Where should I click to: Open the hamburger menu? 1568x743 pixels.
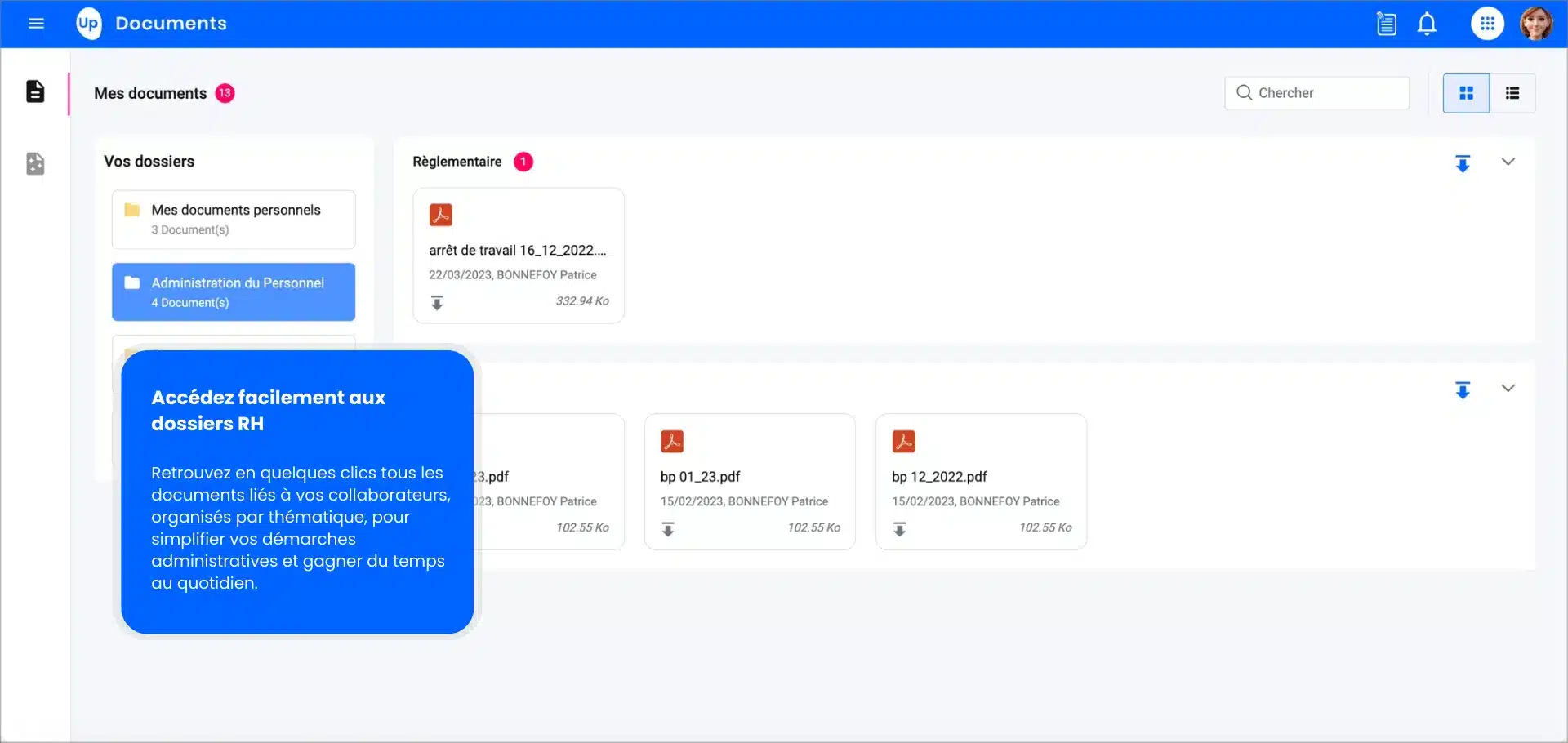tap(36, 24)
